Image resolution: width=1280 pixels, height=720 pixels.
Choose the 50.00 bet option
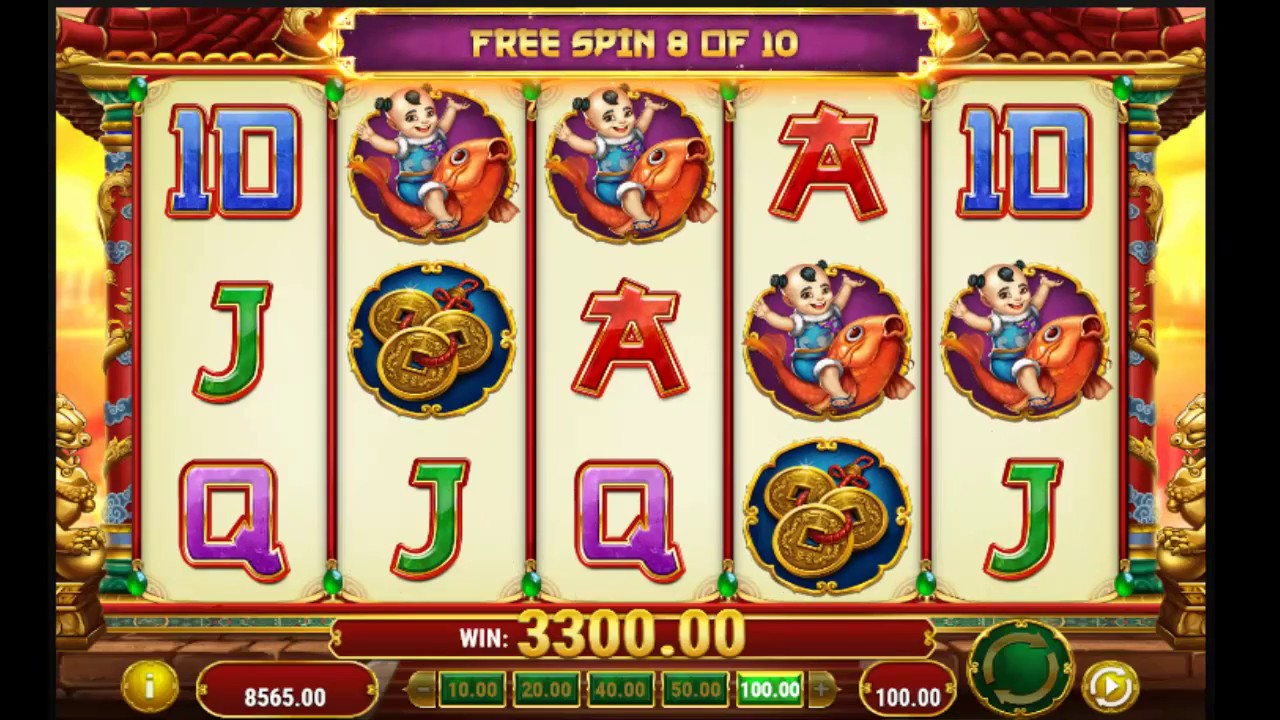pyautogui.click(x=694, y=689)
